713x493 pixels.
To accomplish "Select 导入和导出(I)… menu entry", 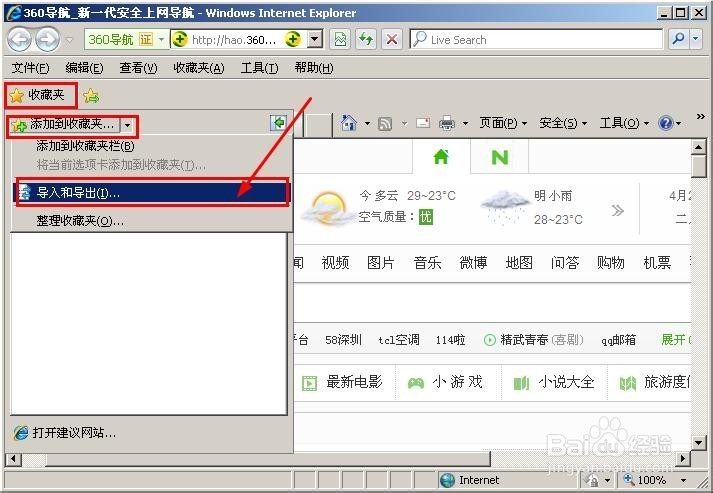I will pos(152,193).
